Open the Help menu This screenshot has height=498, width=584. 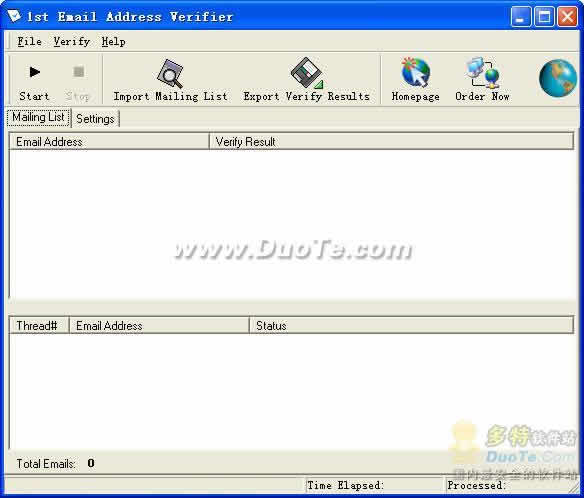click(x=114, y=41)
